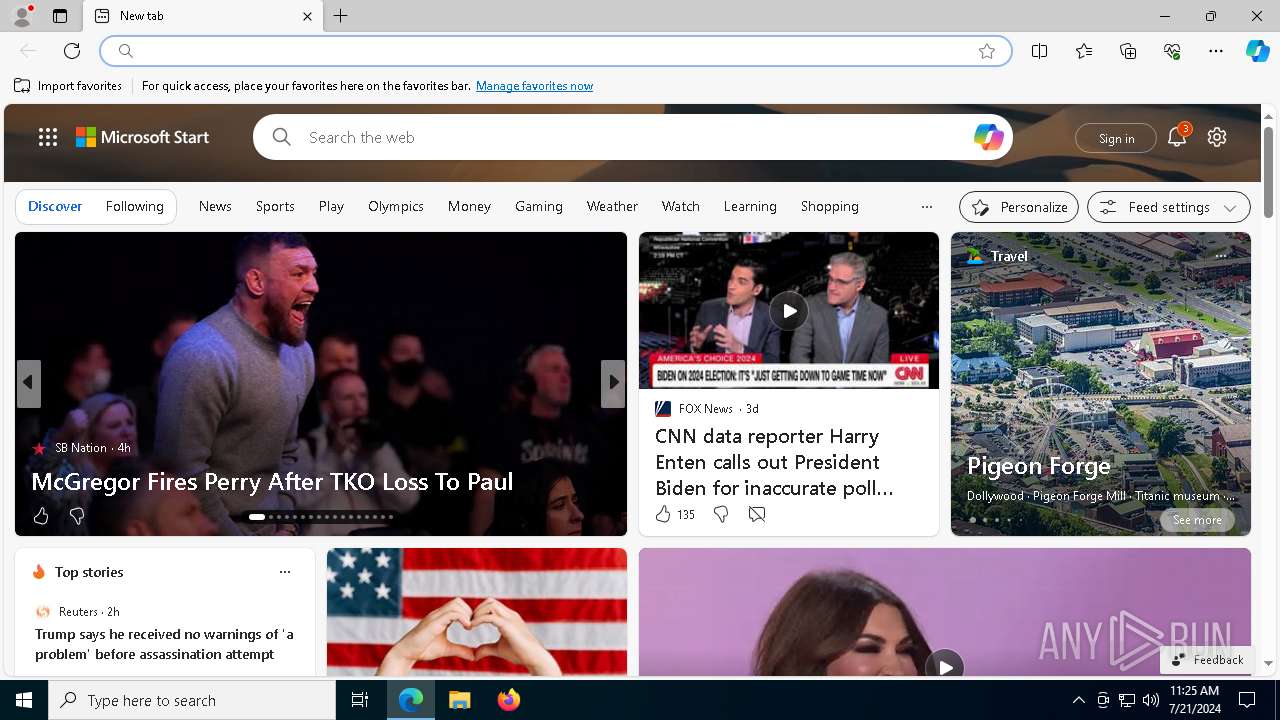Click the Sign in button
Viewport: 1280px width, 720px height.
click(x=1116, y=138)
